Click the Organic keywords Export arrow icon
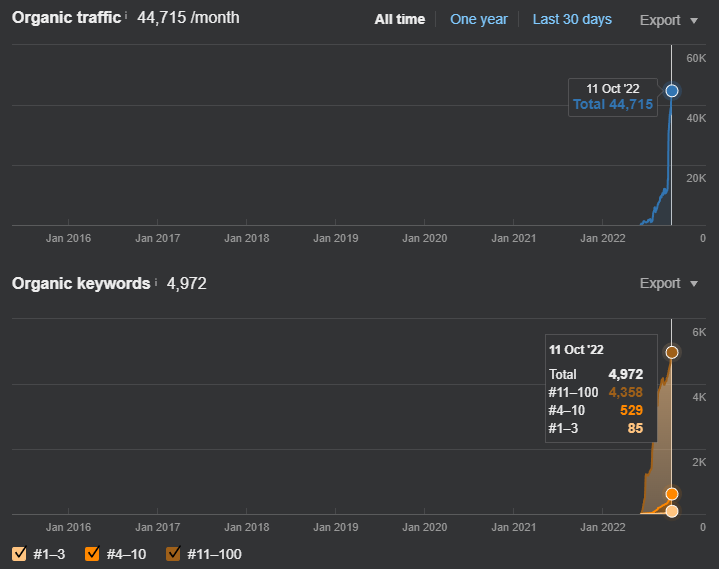The width and height of the screenshot is (719, 569). 694,284
